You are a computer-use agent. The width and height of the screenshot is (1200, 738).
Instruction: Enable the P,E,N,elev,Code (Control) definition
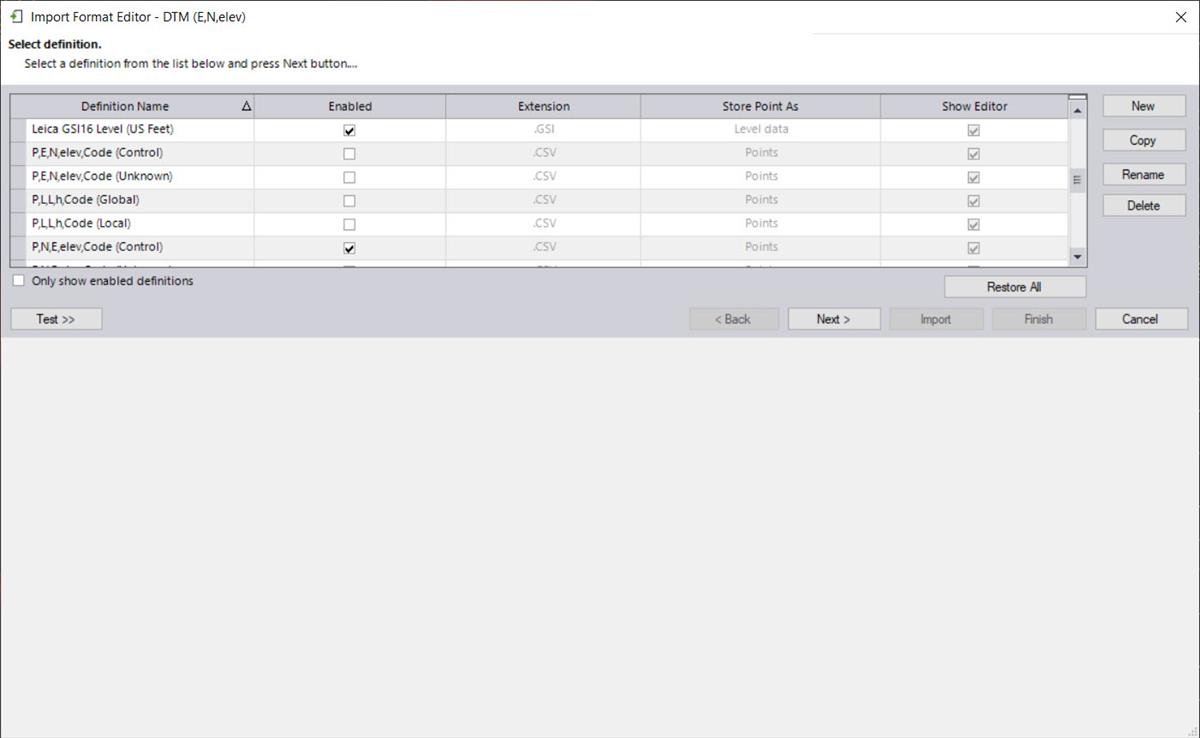coord(349,152)
